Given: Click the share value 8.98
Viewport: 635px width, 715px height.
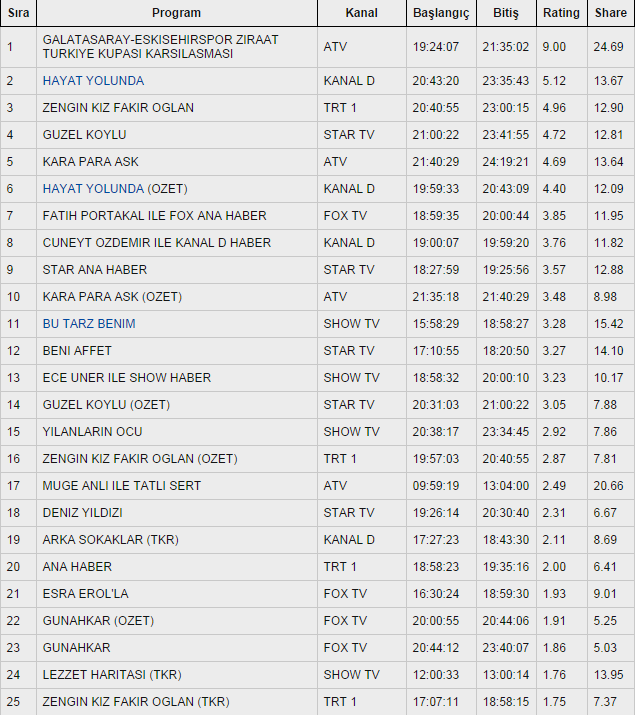Looking at the screenshot, I should point(605,297).
